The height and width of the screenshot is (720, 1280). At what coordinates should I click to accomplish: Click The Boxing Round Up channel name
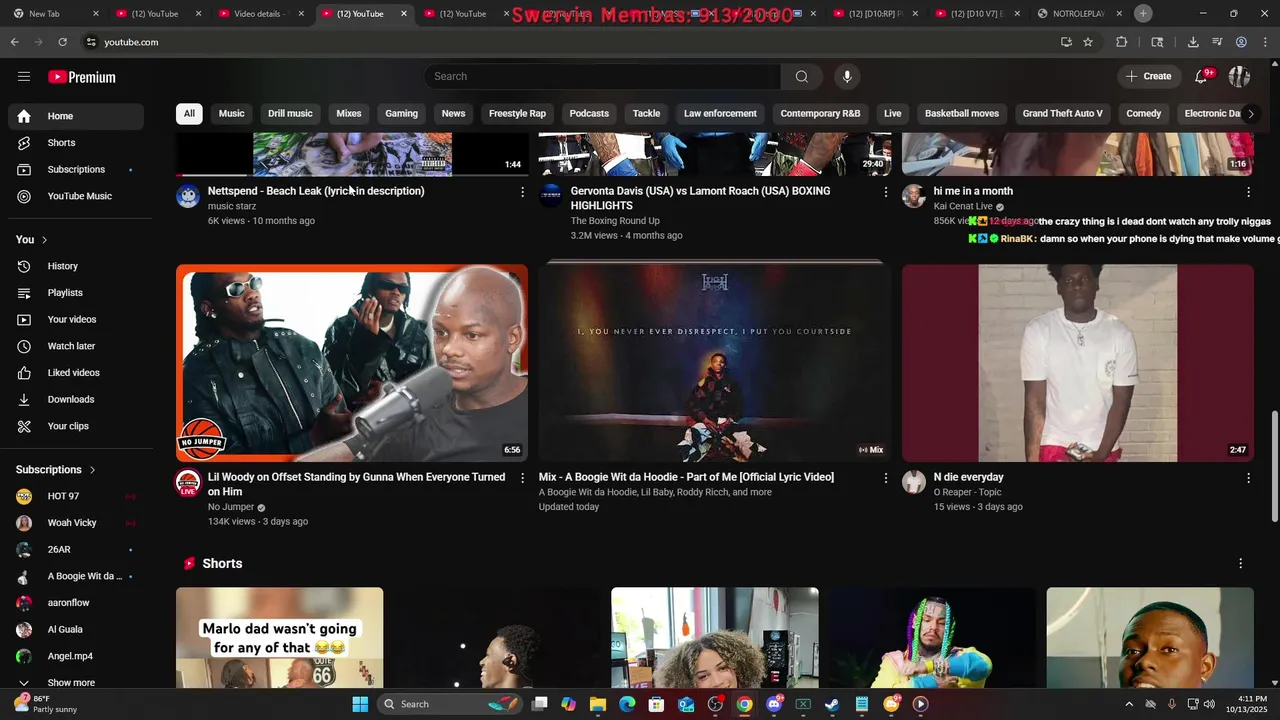point(615,221)
